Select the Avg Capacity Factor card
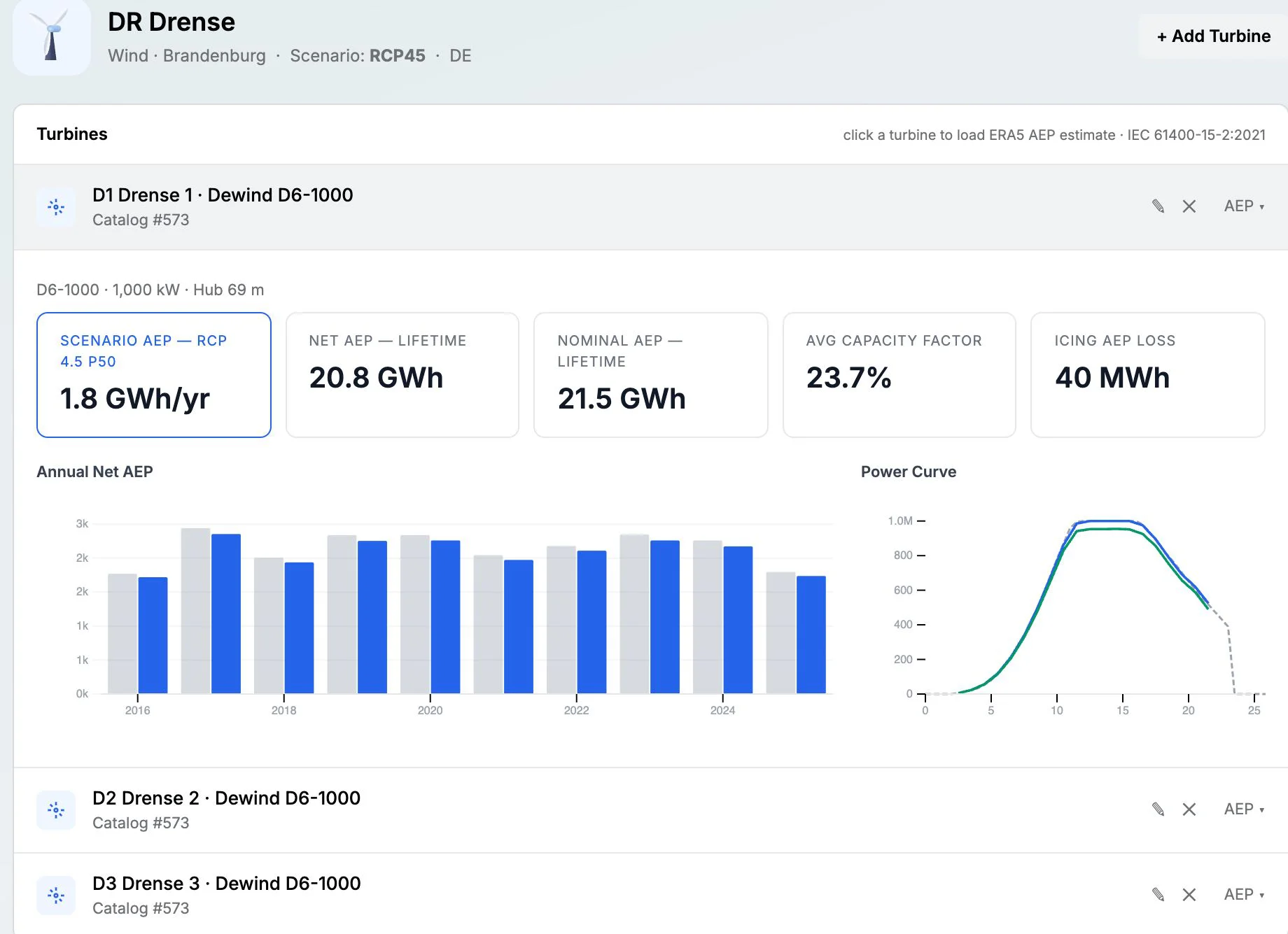 899,375
